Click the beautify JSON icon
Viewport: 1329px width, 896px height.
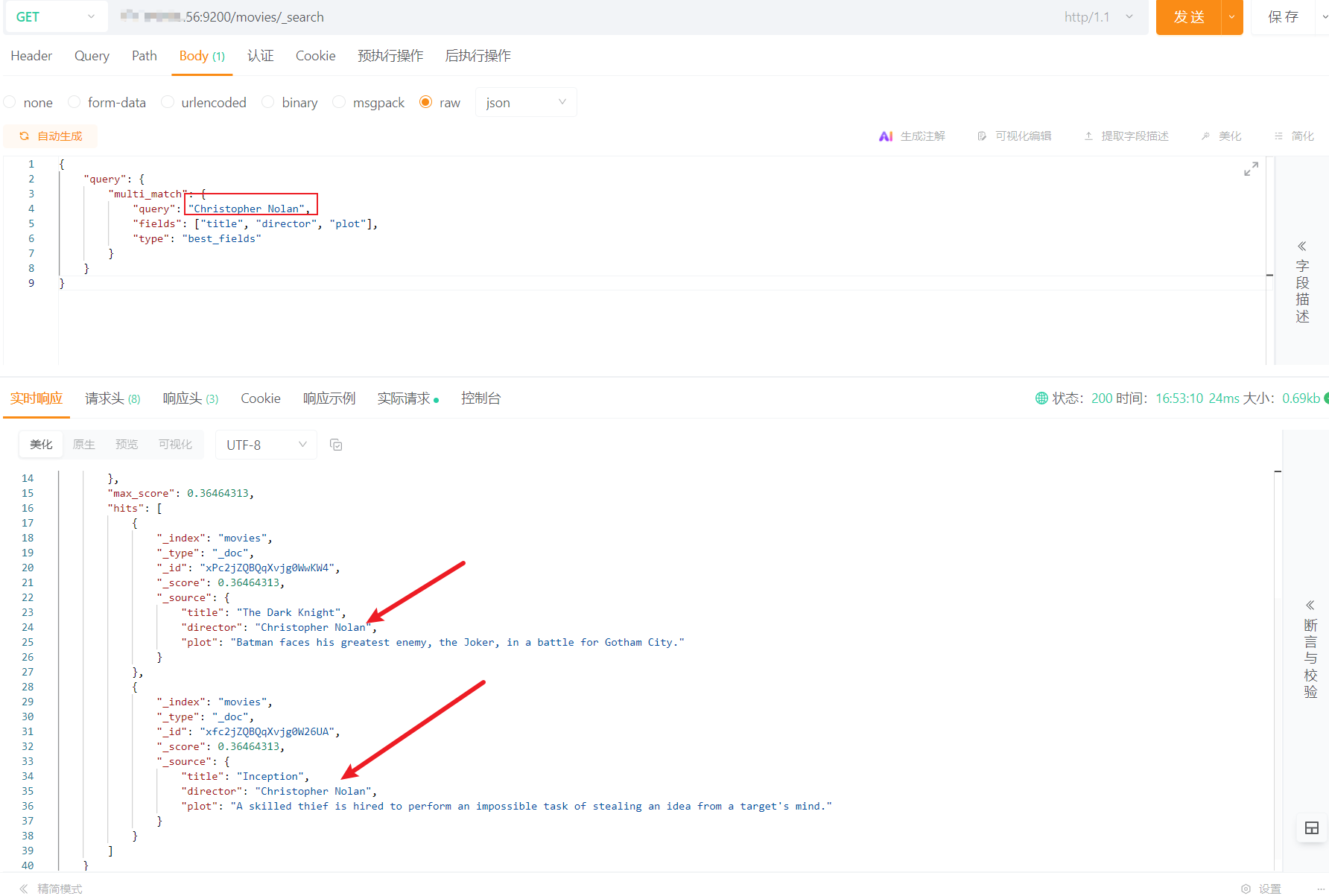tap(1205, 136)
